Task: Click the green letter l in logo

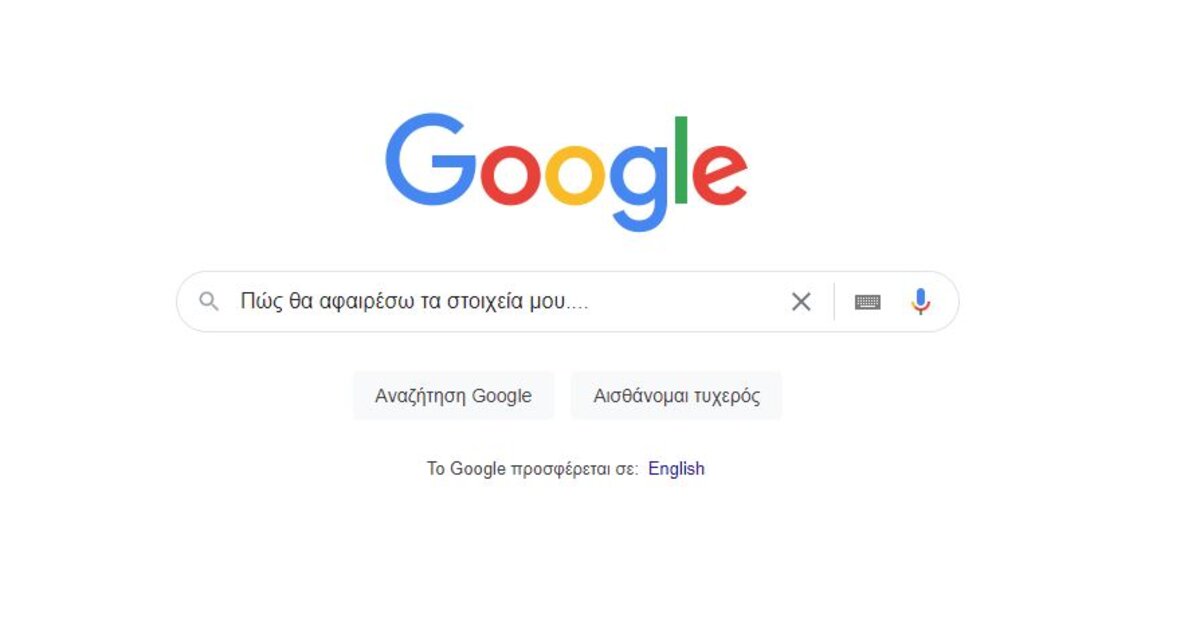Action: pos(682,160)
